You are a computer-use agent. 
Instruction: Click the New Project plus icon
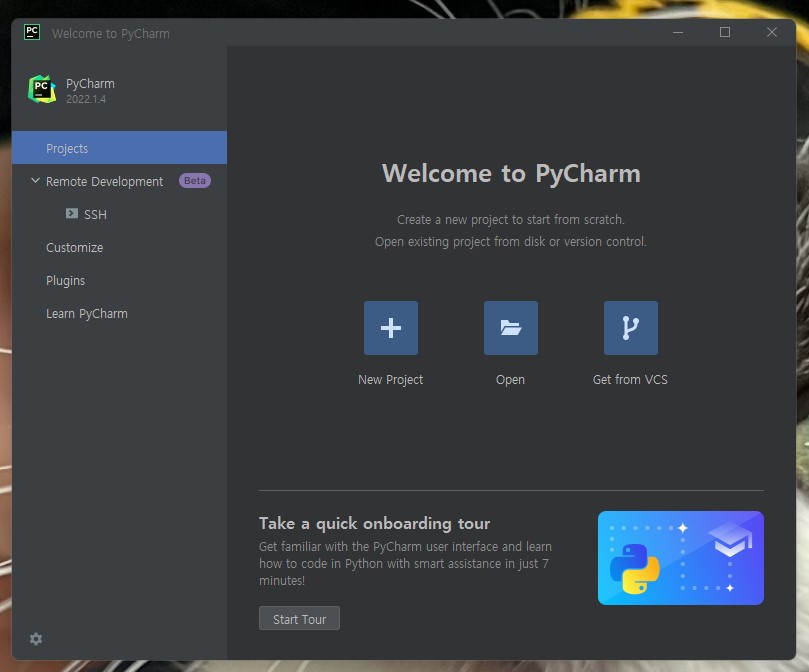[391, 328]
